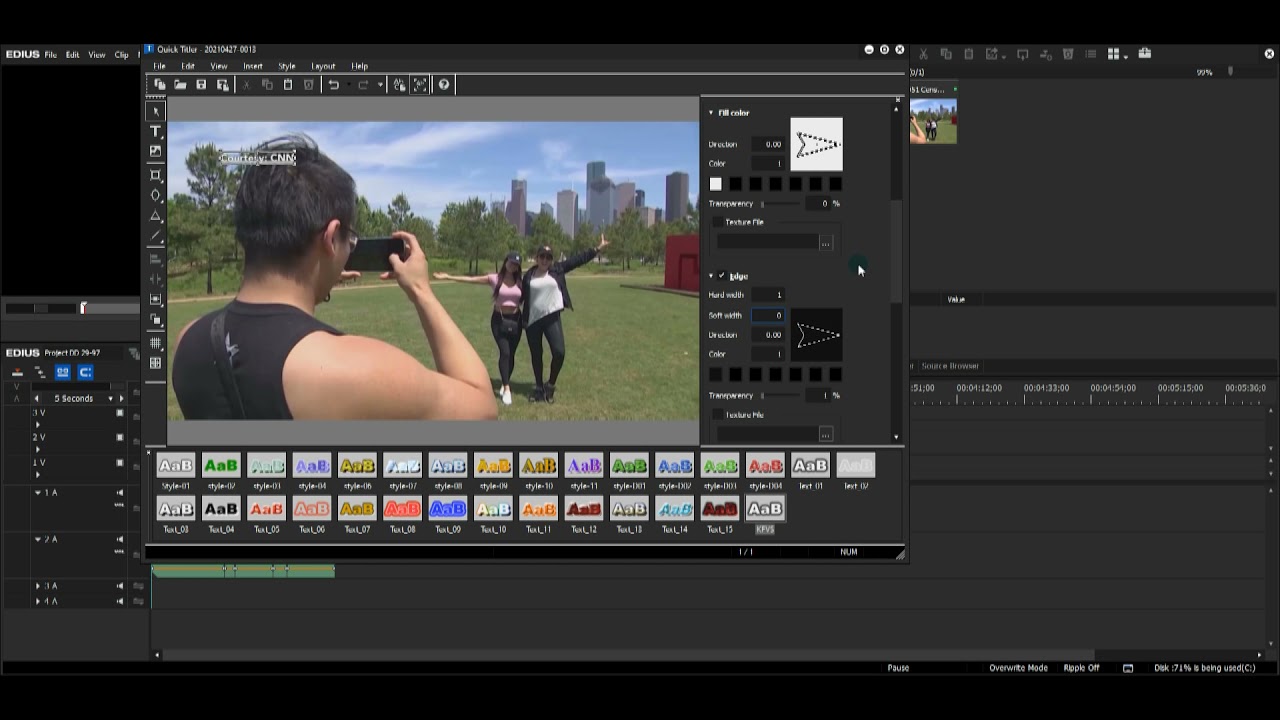Select the Image tool
The width and height of the screenshot is (1280, 720).
pyautogui.click(x=156, y=152)
